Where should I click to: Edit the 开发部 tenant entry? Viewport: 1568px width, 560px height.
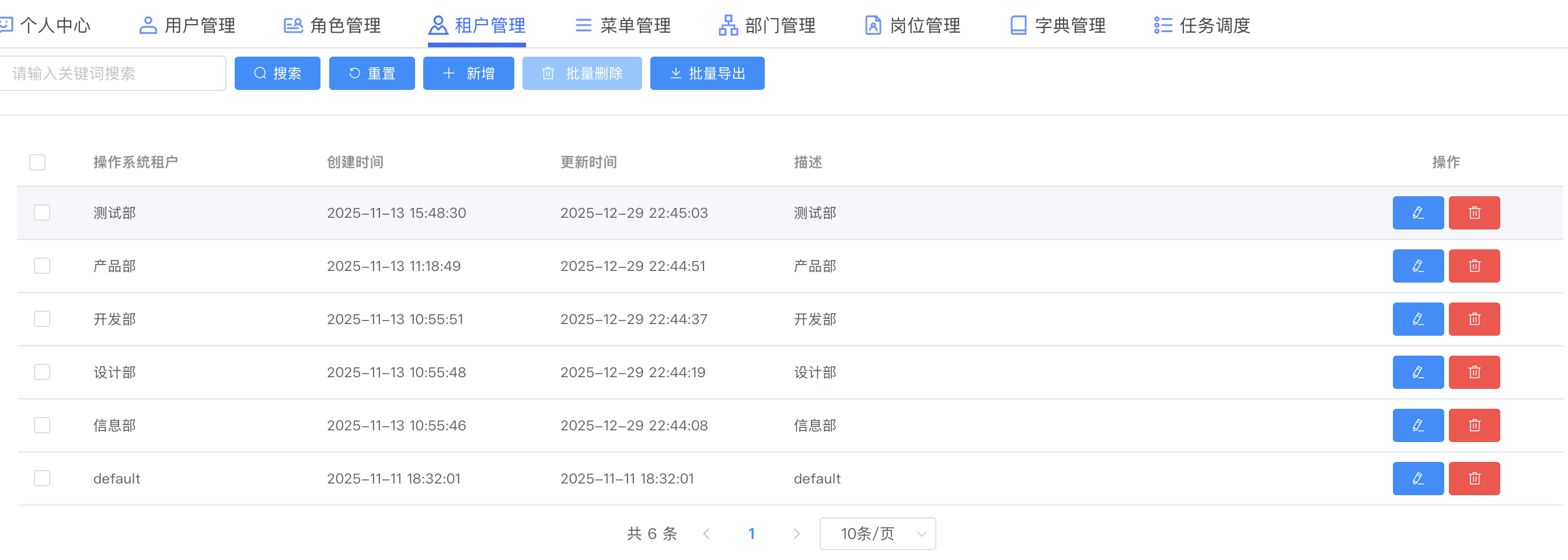coord(1417,319)
